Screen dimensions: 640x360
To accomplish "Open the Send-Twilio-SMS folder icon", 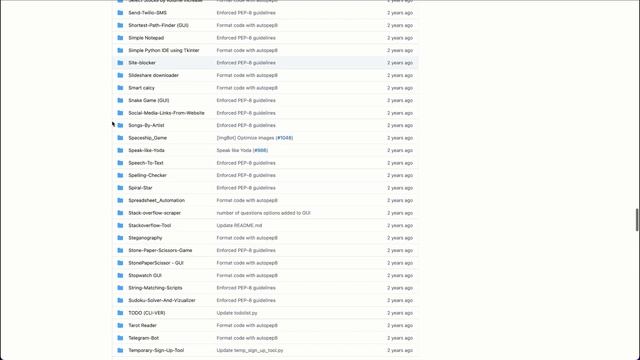I will coord(120,13).
